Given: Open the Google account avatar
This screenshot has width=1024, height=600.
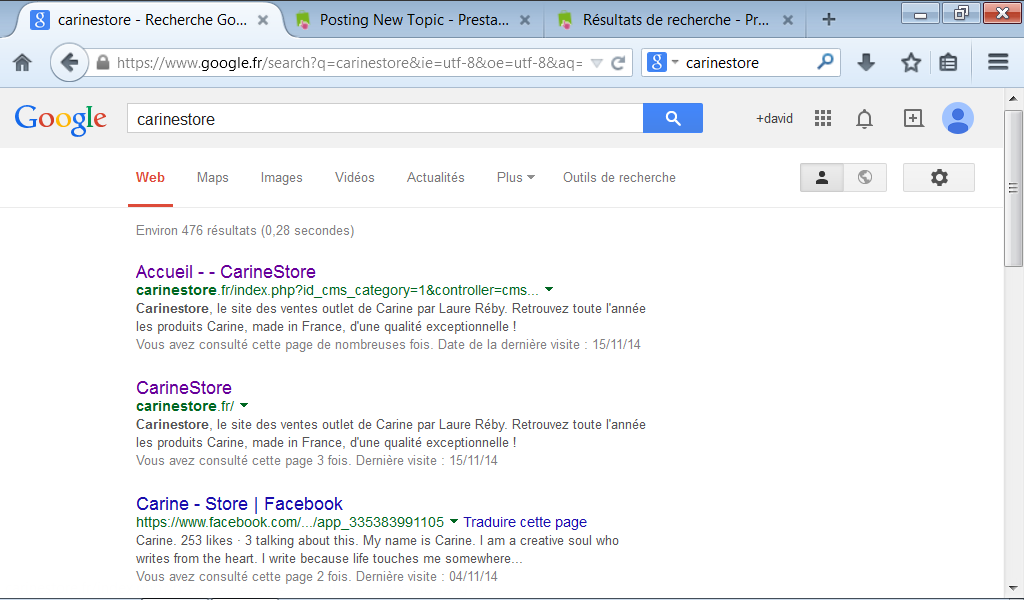Looking at the screenshot, I should tap(957, 118).
